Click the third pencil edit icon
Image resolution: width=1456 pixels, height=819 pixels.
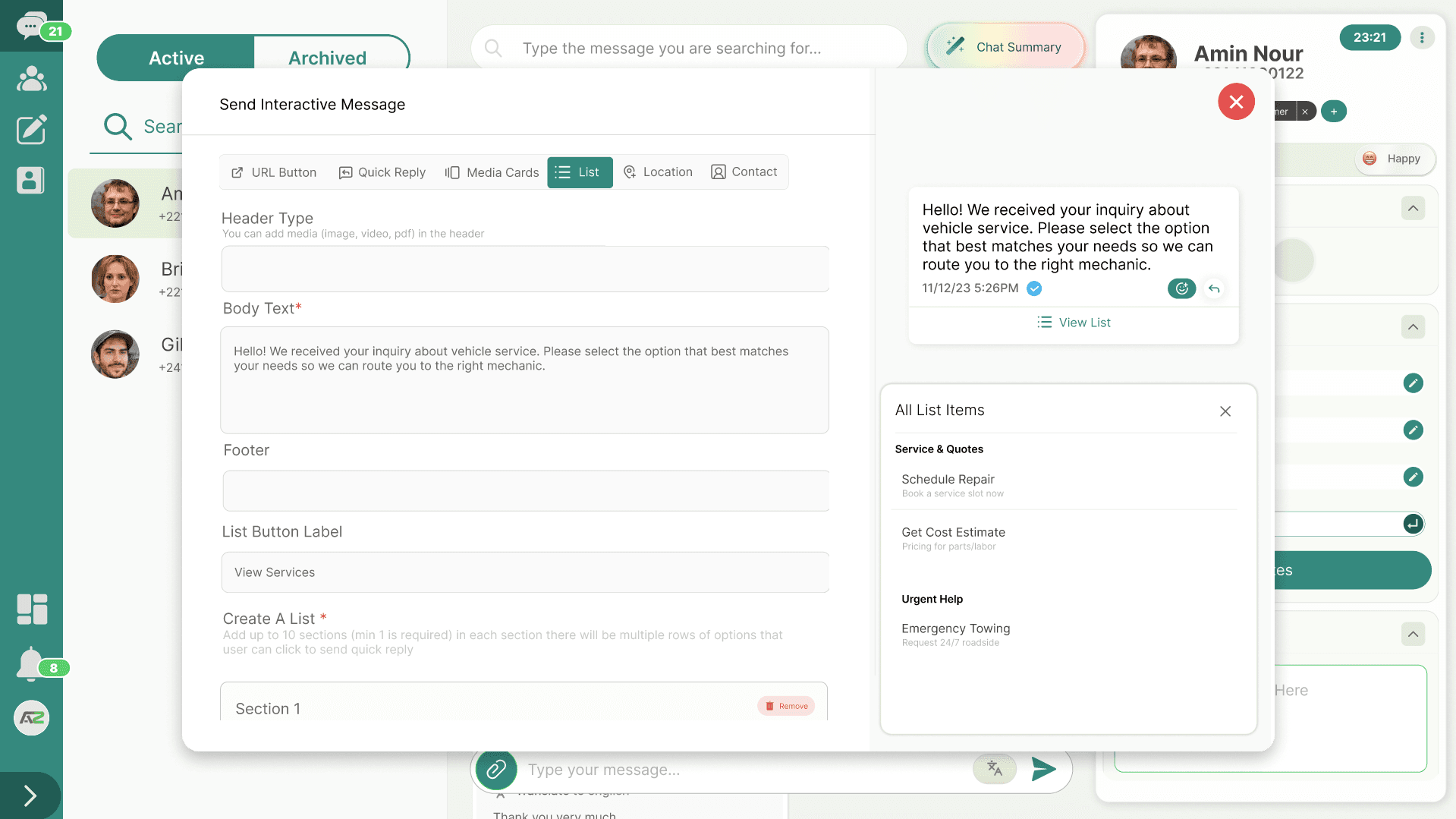pyautogui.click(x=1413, y=477)
